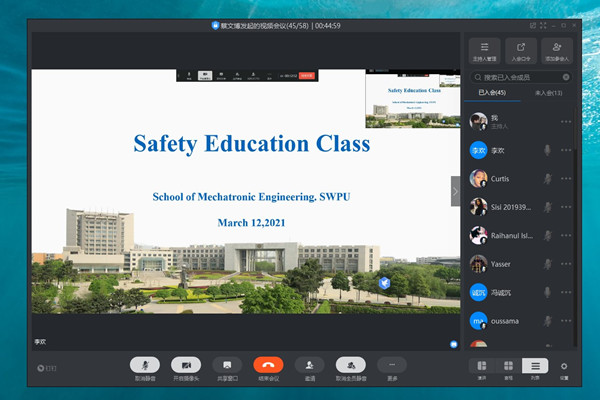Open host management panel button

[485, 50]
